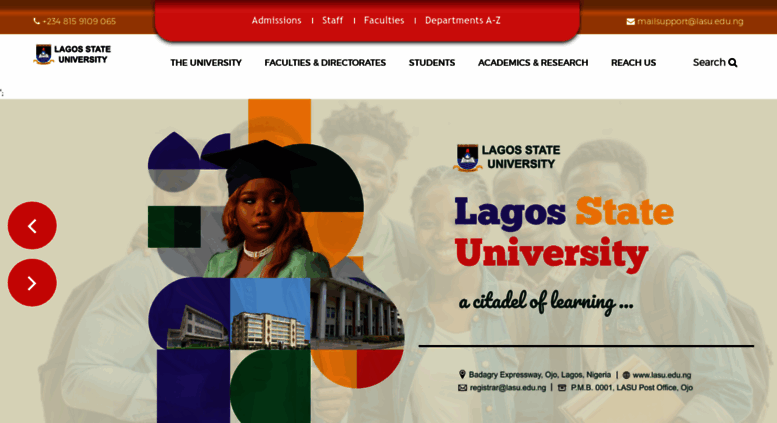Click the phone icon in top bar
Image resolution: width=777 pixels, height=423 pixels.
click(x=36, y=21)
